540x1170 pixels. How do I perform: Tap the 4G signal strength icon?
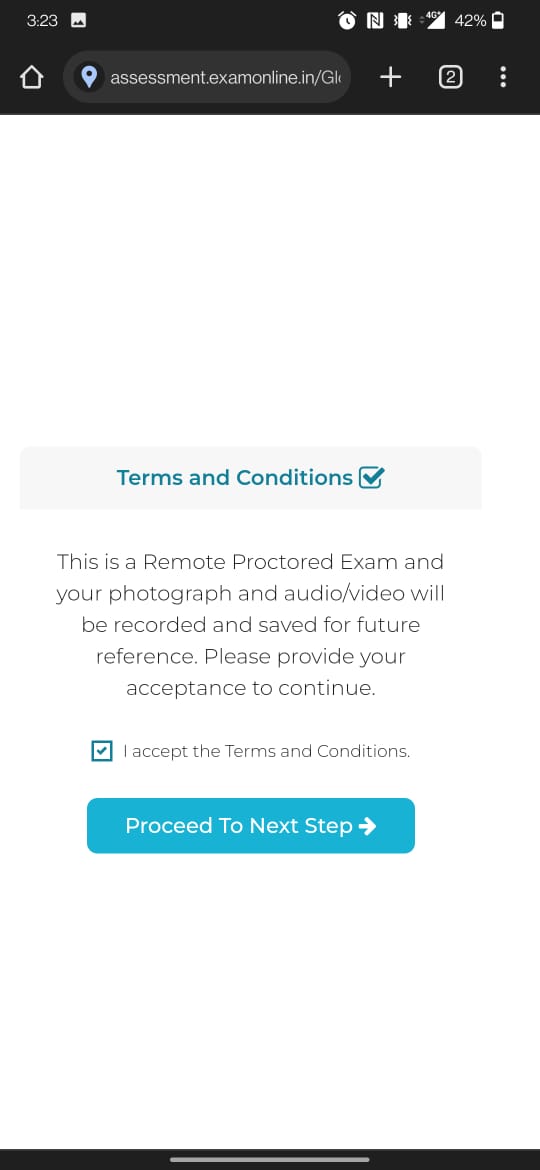coord(433,20)
